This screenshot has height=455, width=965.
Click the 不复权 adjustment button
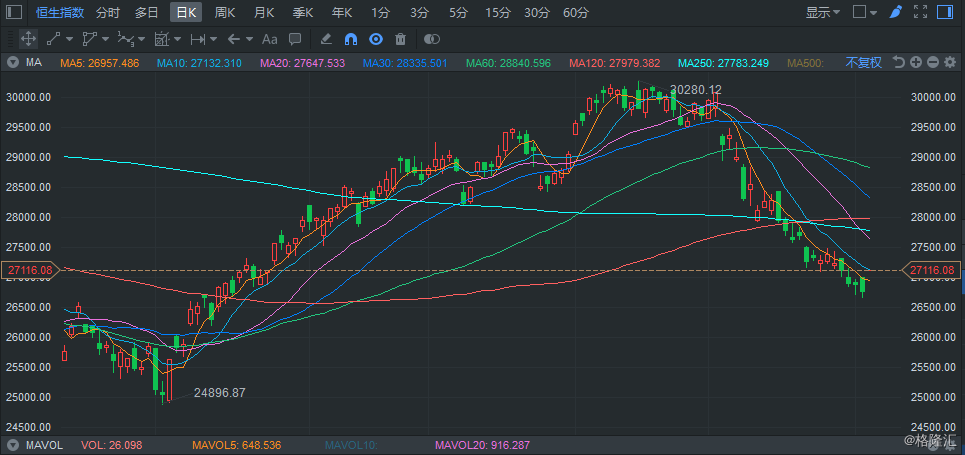[863, 62]
